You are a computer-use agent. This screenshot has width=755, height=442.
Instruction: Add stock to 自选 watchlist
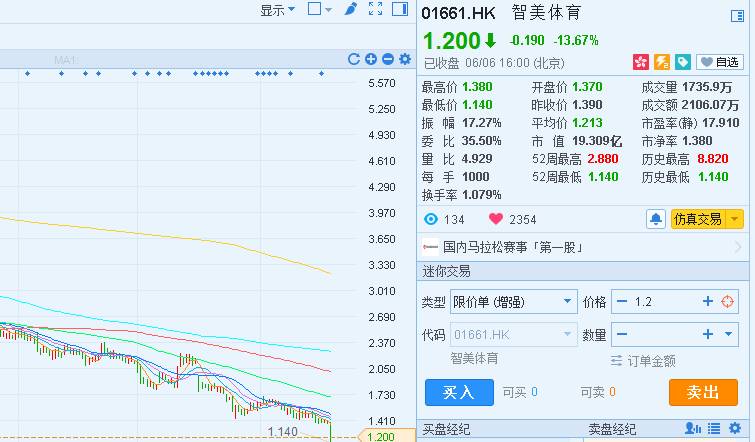pos(720,62)
